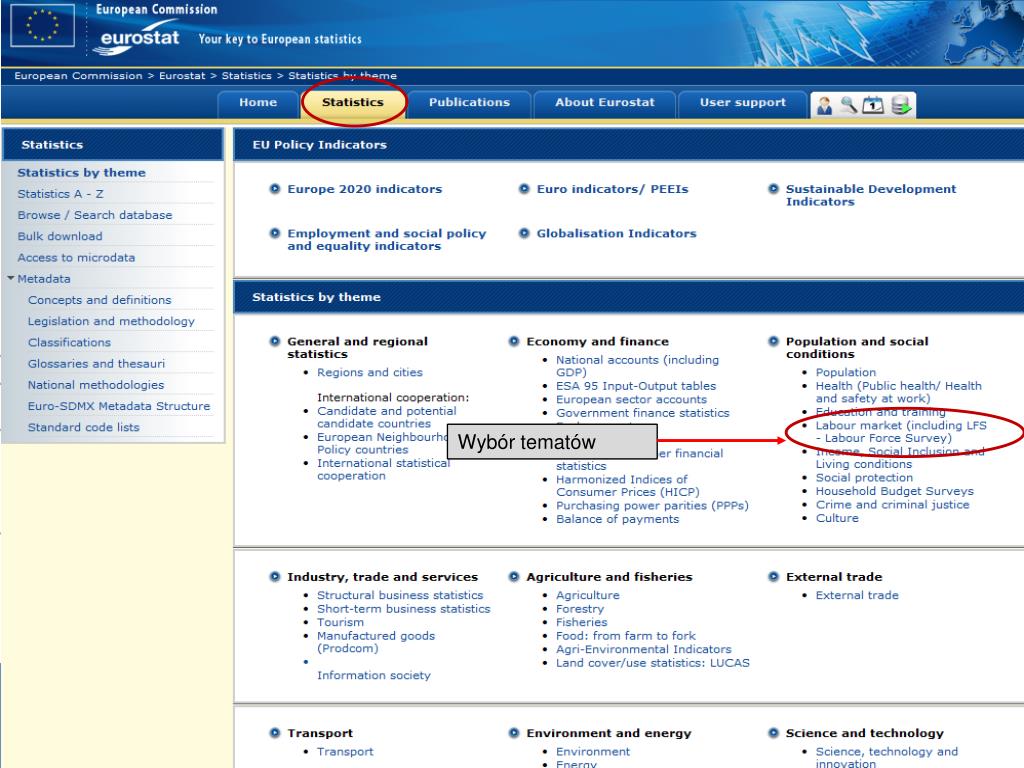Open the Home tab
The width and height of the screenshot is (1024, 768).
tap(258, 103)
